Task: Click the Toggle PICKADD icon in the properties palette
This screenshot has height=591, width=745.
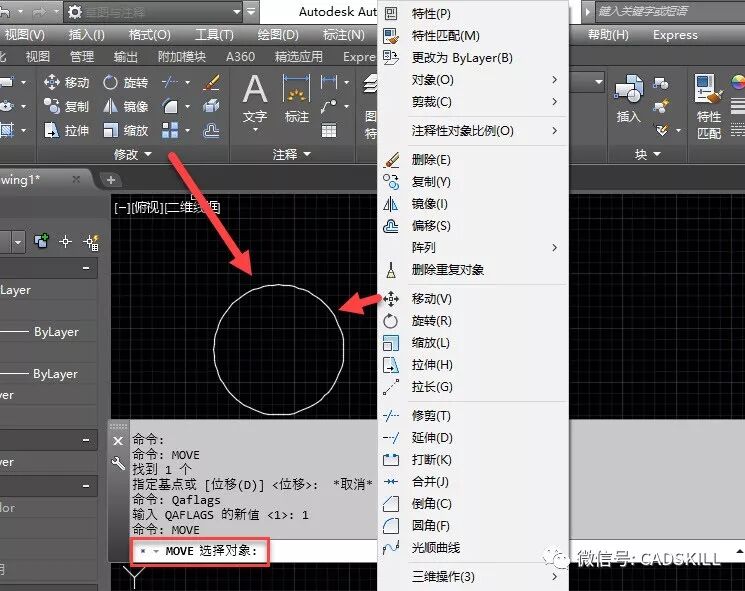Action: pyautogui.click(x=42, y=241)
